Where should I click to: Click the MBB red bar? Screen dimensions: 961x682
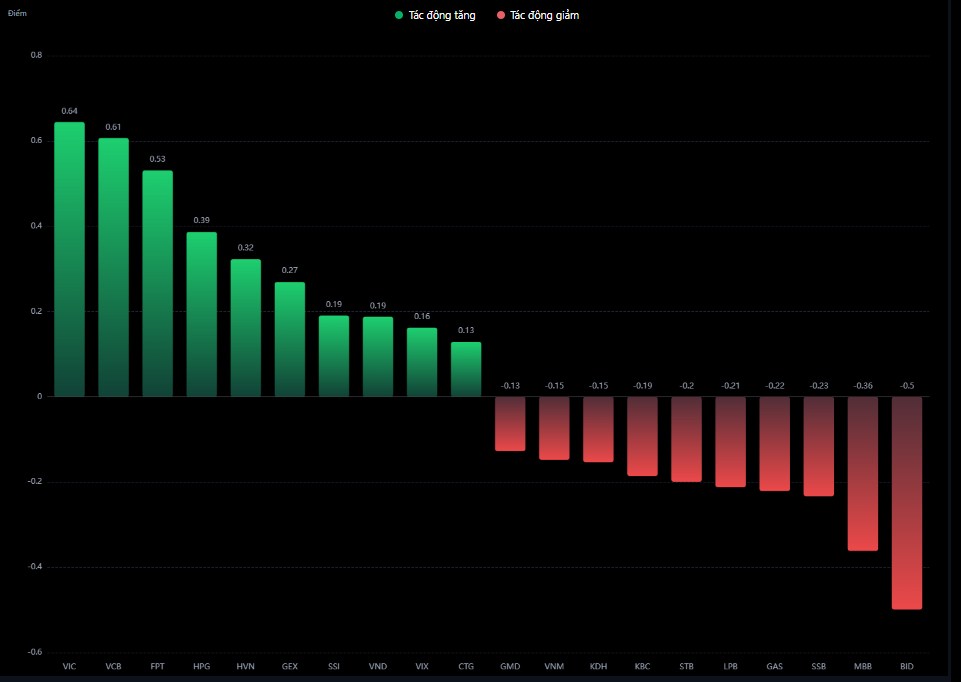pos(863,473)
